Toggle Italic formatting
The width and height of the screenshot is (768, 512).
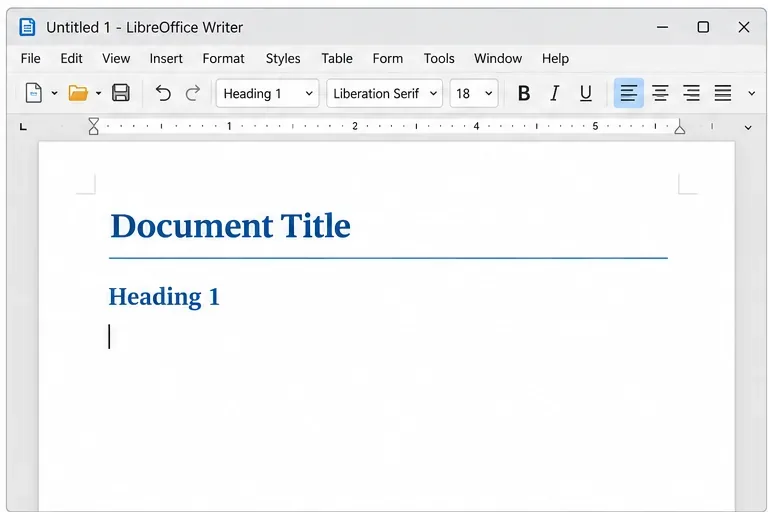point(554,93)
